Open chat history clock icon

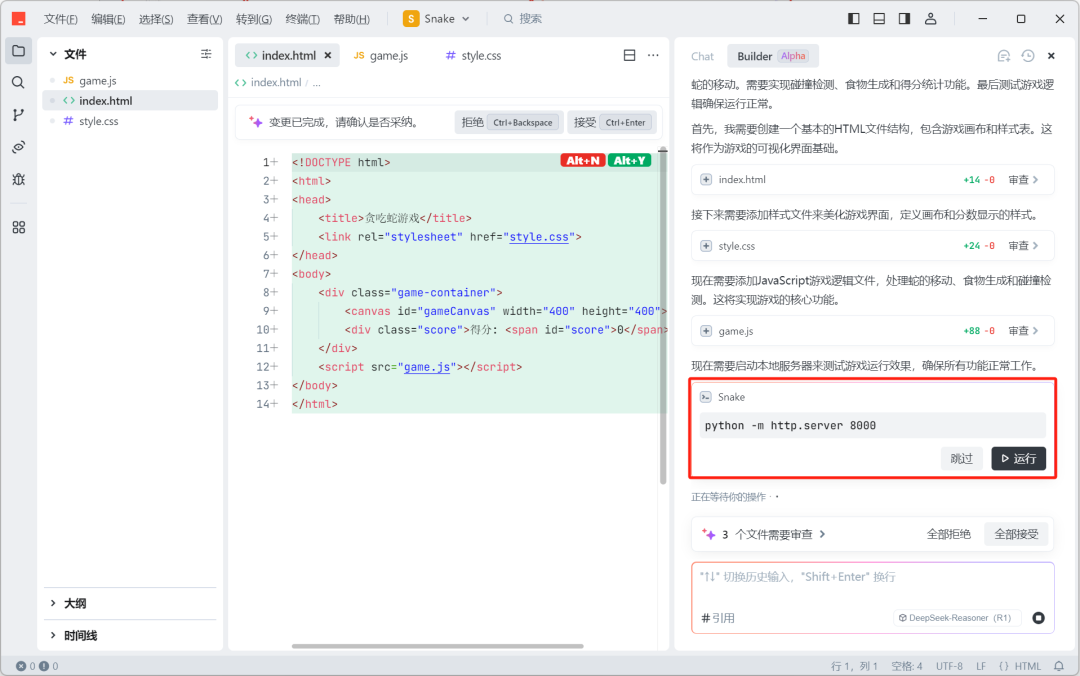1028,56
